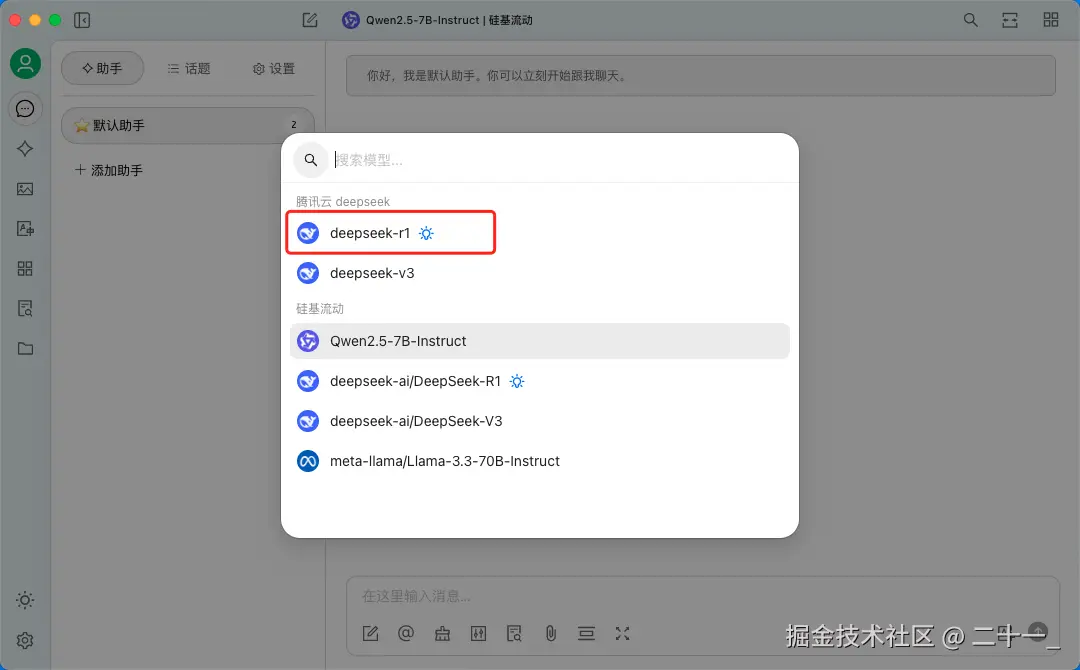Click 添加助手 to add an assistant
This screenshot has height=670, width=1080.
point(109,170)
